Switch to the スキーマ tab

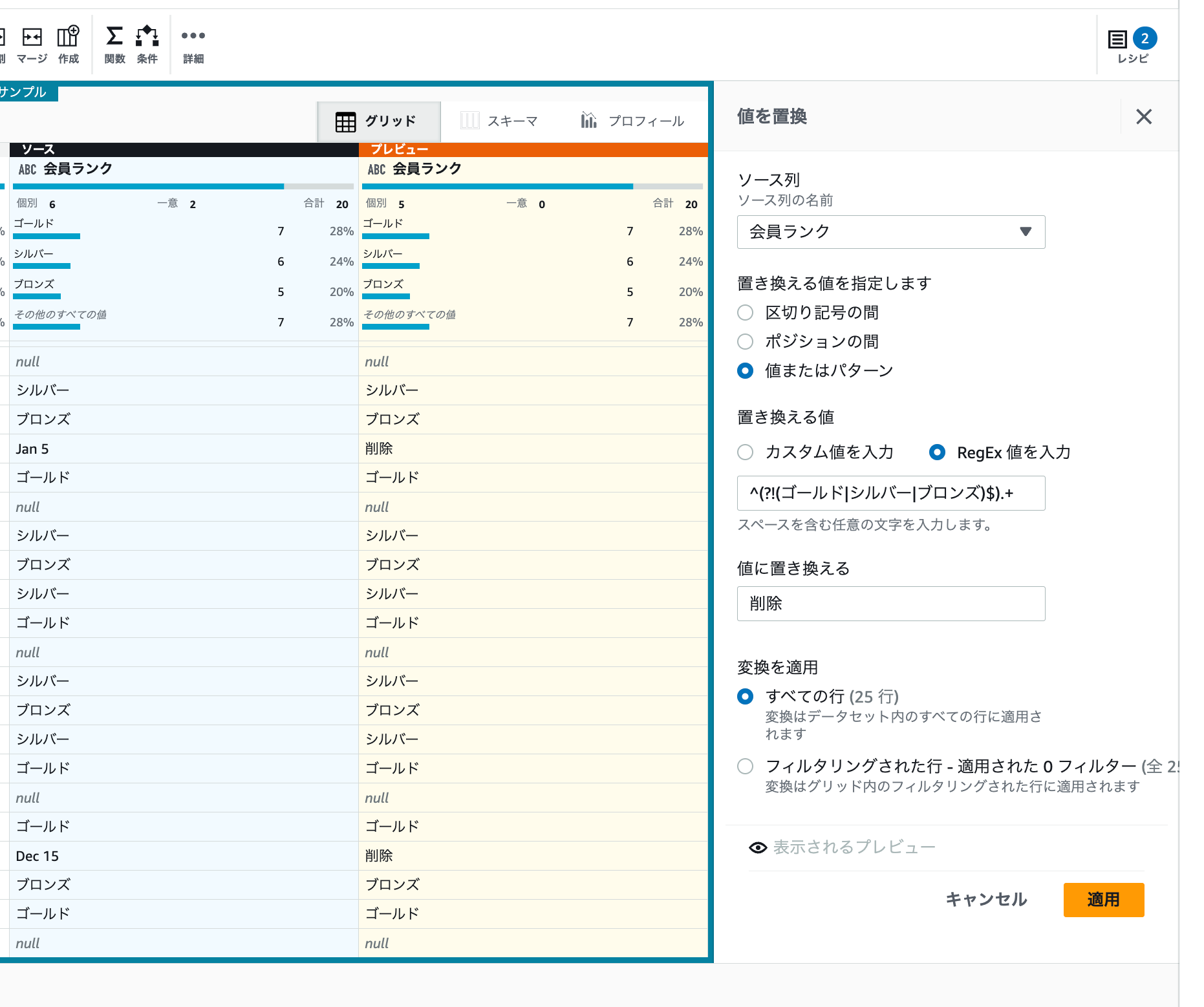500,121
